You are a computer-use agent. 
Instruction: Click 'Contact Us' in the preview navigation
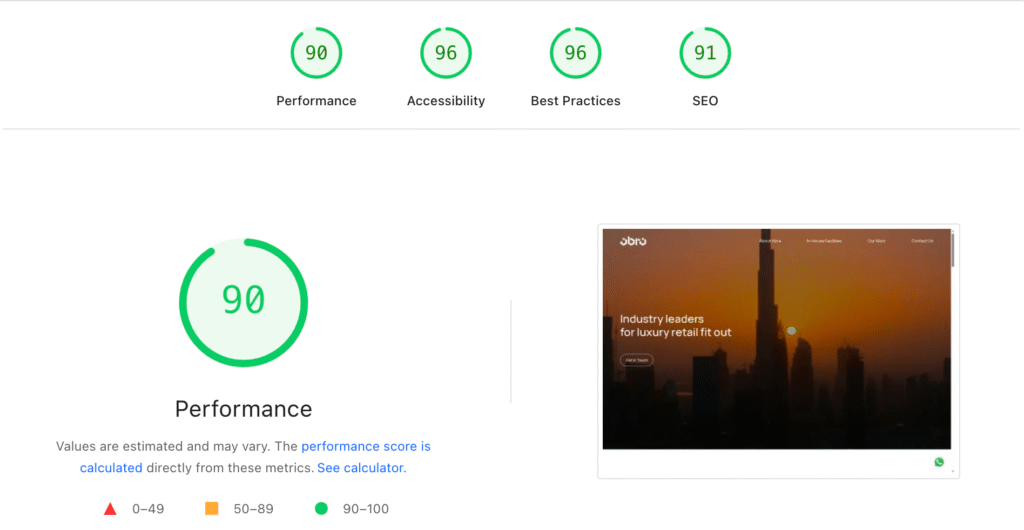click(x=922, y=241)
